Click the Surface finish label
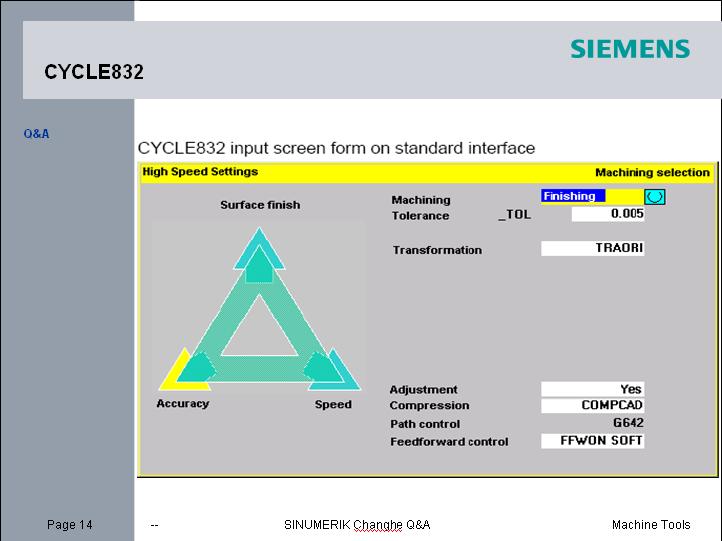 260,205
